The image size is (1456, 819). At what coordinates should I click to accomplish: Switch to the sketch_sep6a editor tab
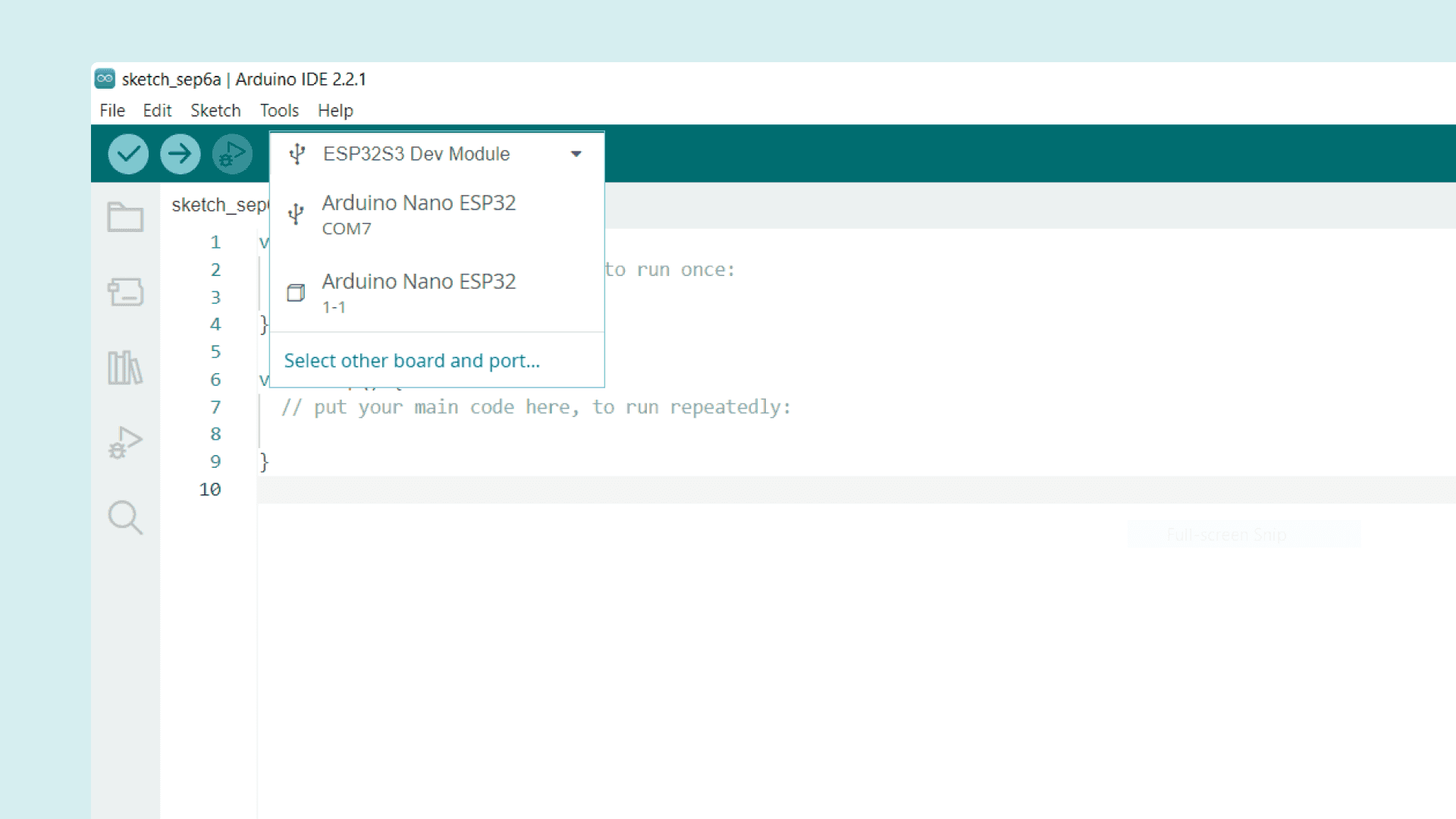tap(218, 205)
